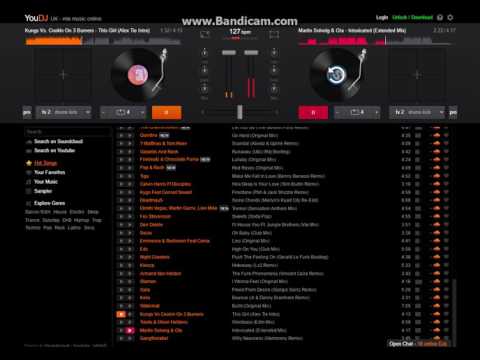Click the icon left of the 127 bpm display
Screen dimensions: 480x360
click(205, 34)
